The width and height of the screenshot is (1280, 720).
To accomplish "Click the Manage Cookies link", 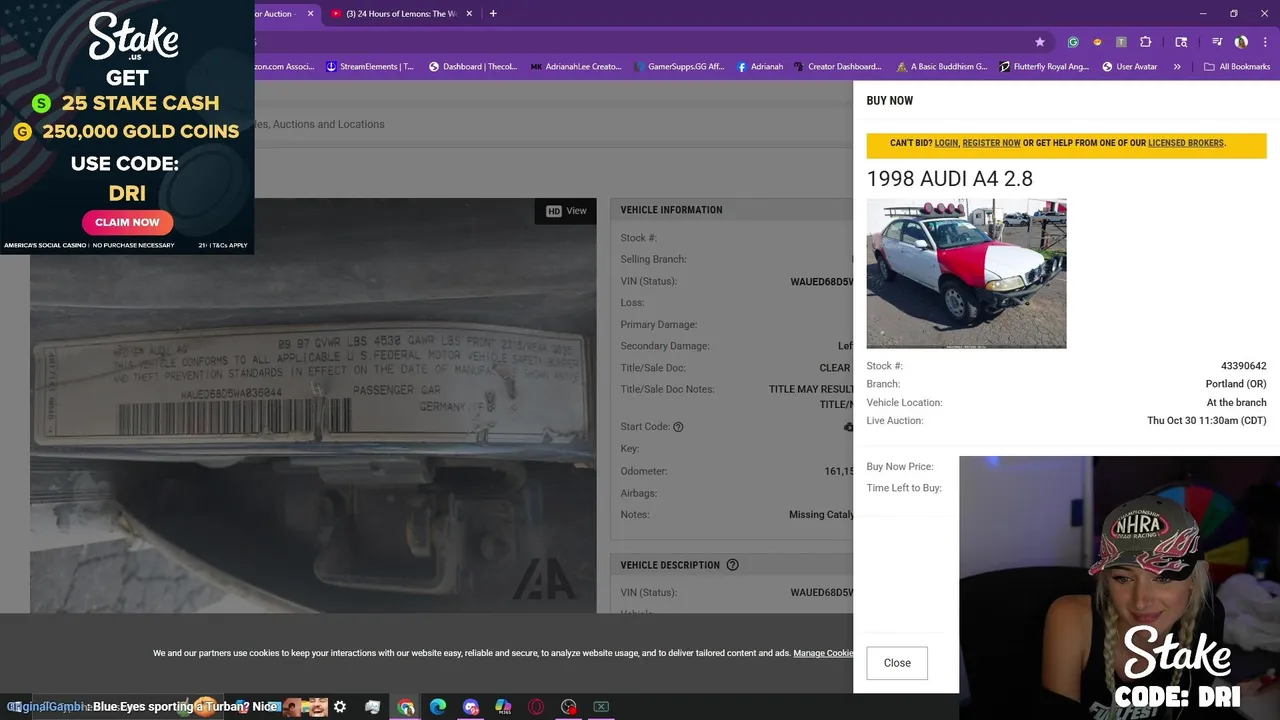I will tap(823, 653).
